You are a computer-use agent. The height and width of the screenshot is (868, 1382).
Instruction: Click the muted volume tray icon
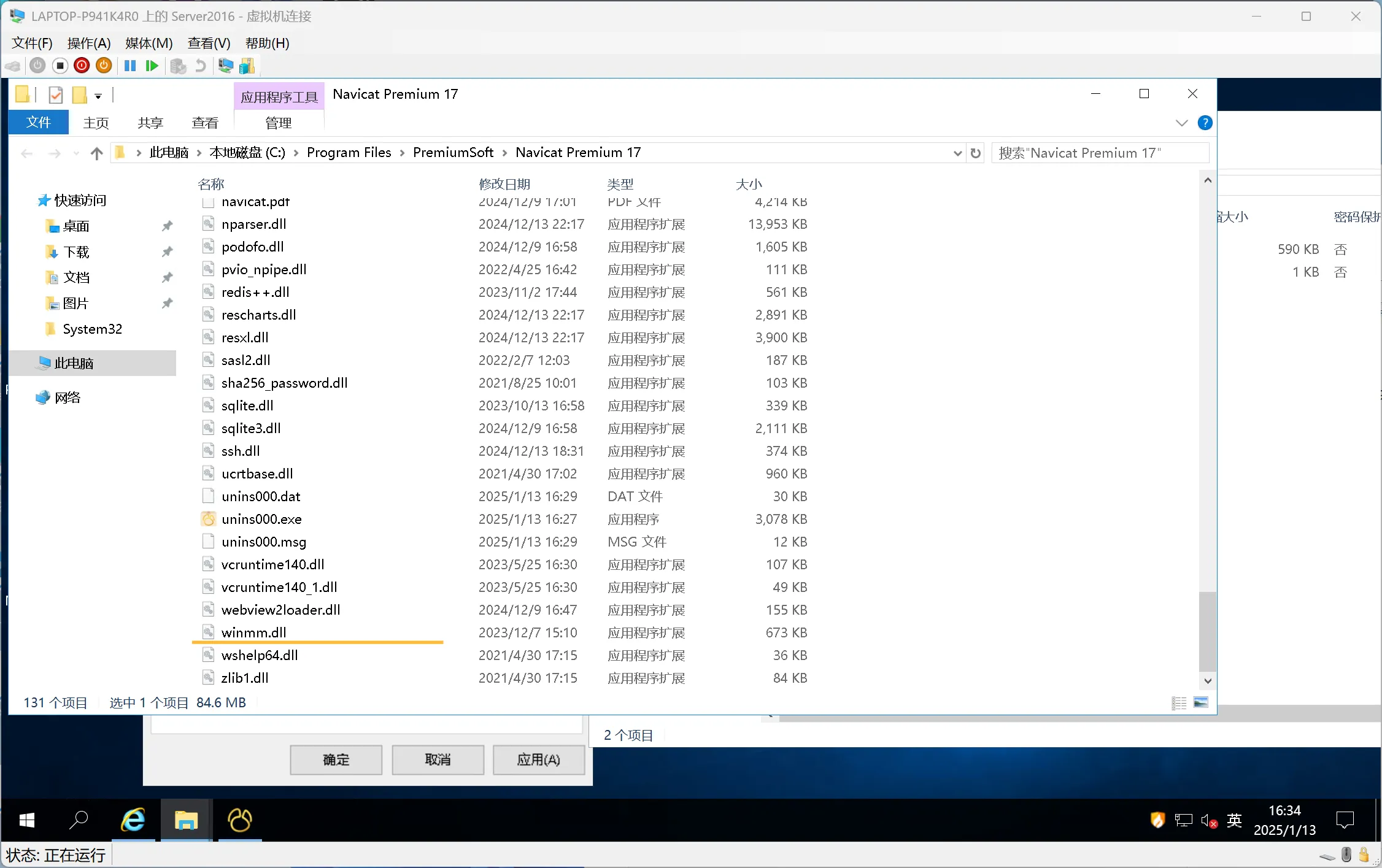point(1209,821)
